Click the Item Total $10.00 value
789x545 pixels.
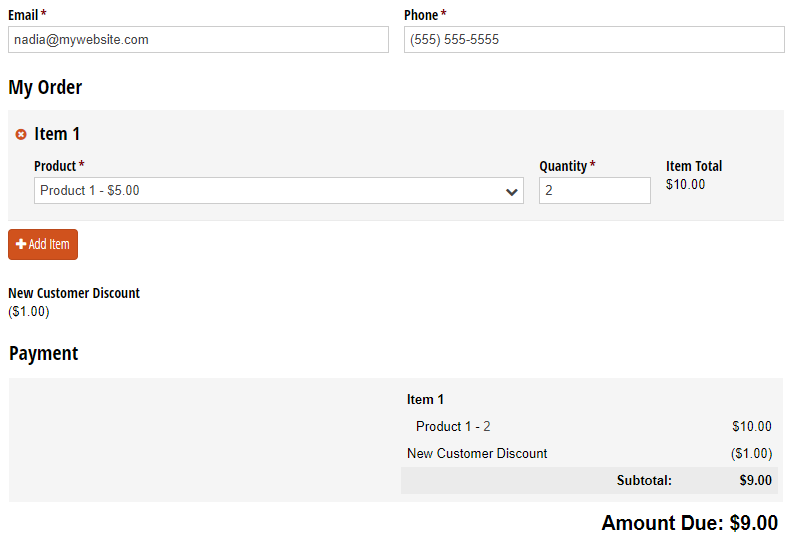click(x=685, y=185)
